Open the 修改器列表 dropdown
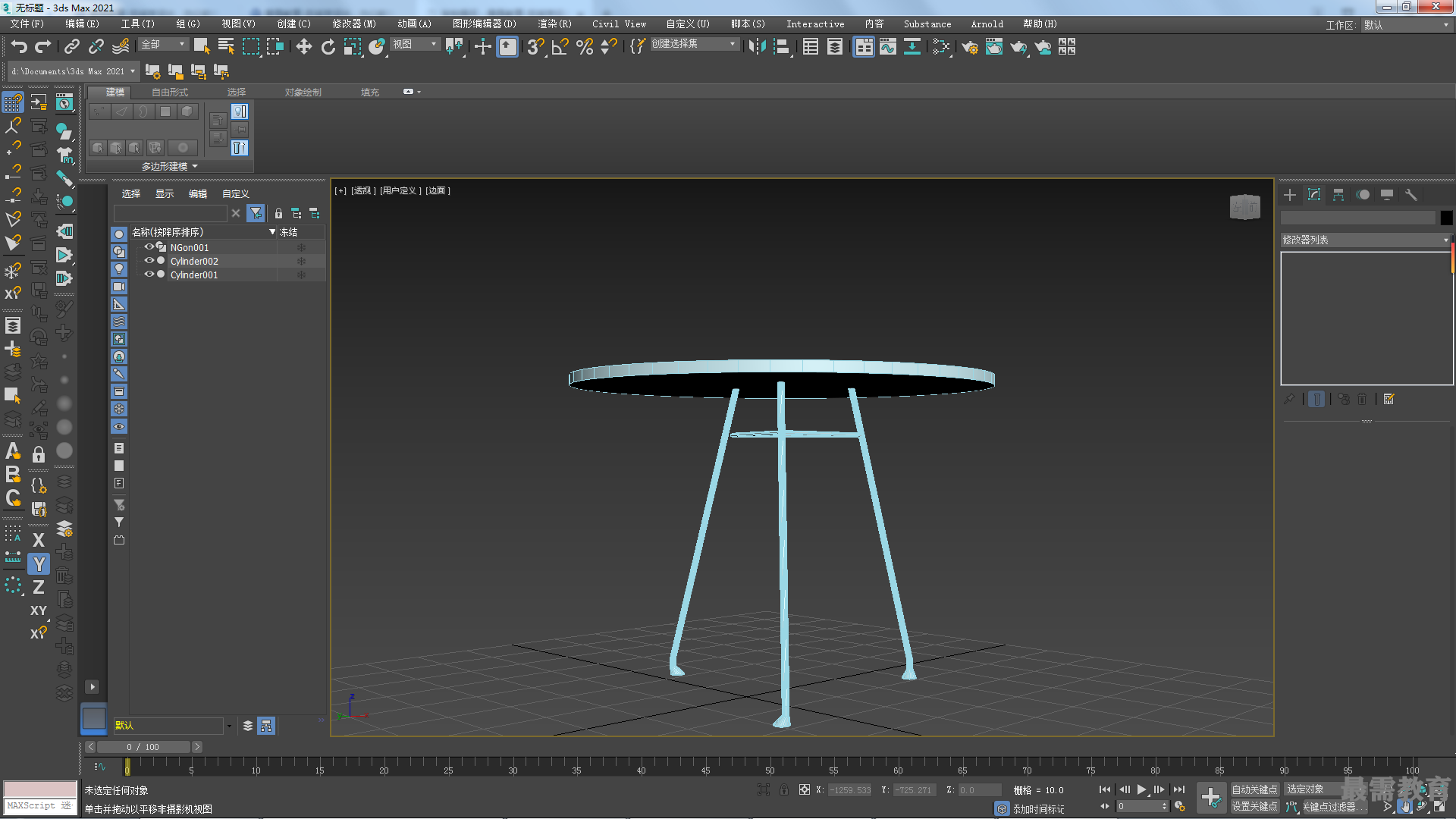The height and width of the screenshot is (819, 1456). coord(1366,240)
